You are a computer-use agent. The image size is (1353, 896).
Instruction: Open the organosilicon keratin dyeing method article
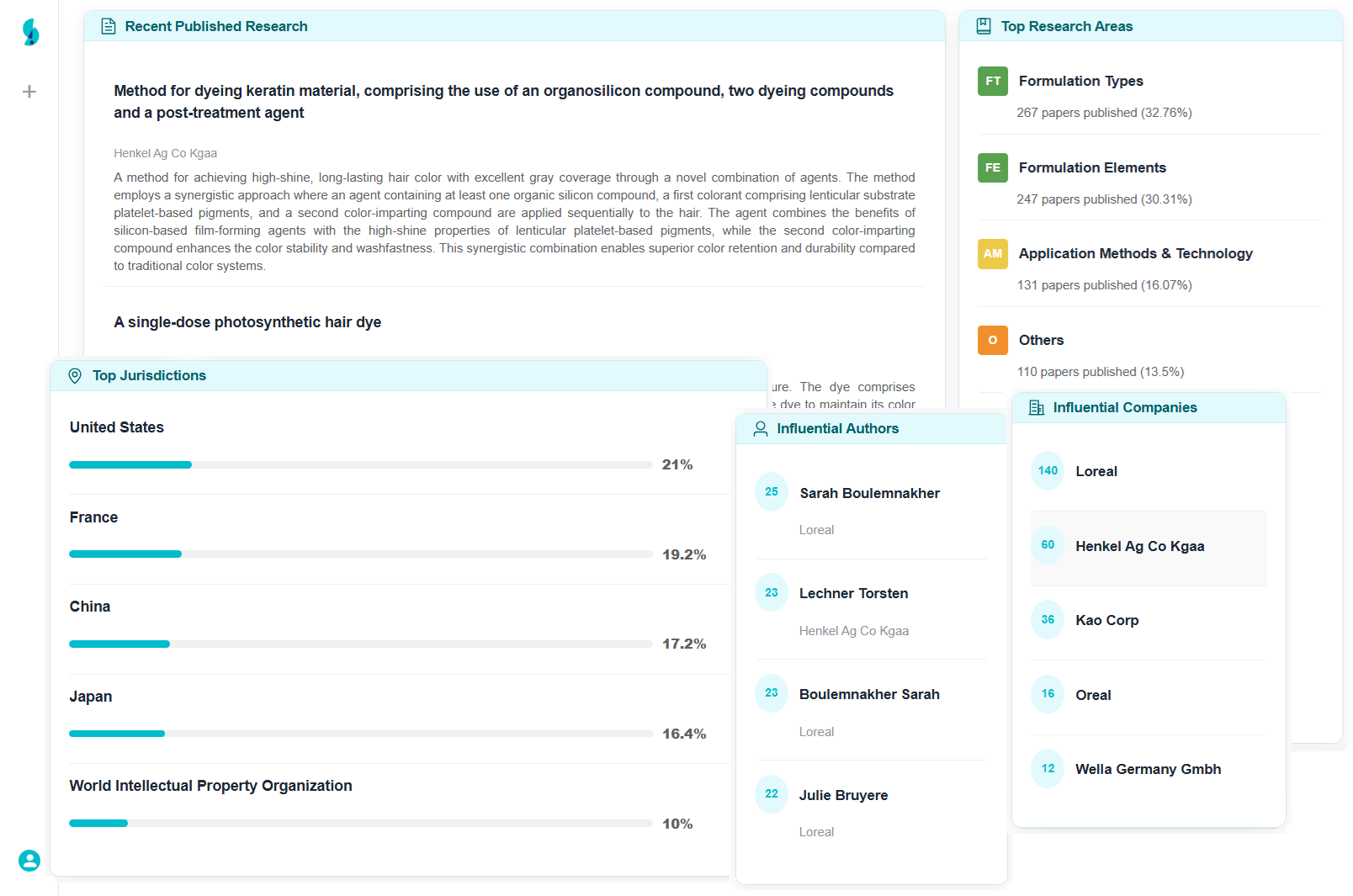click(503, 102)
